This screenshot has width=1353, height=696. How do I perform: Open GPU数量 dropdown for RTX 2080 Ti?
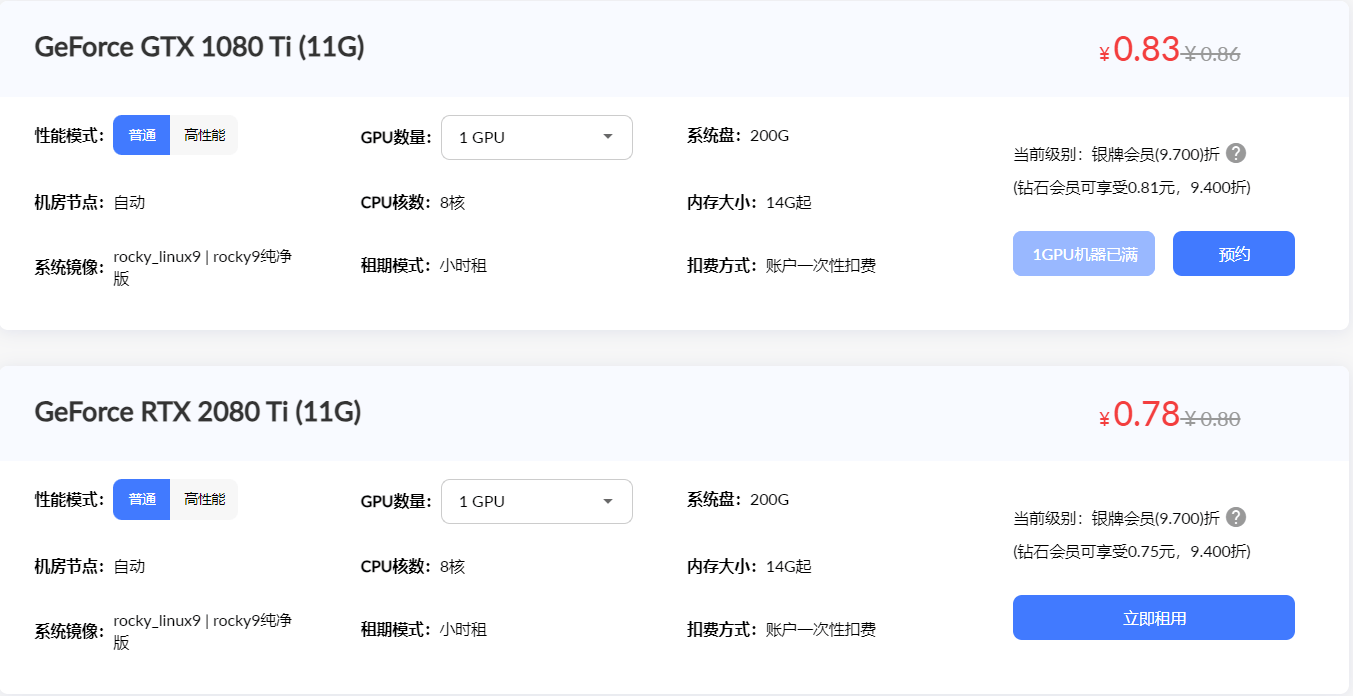(x=537, y=501)
